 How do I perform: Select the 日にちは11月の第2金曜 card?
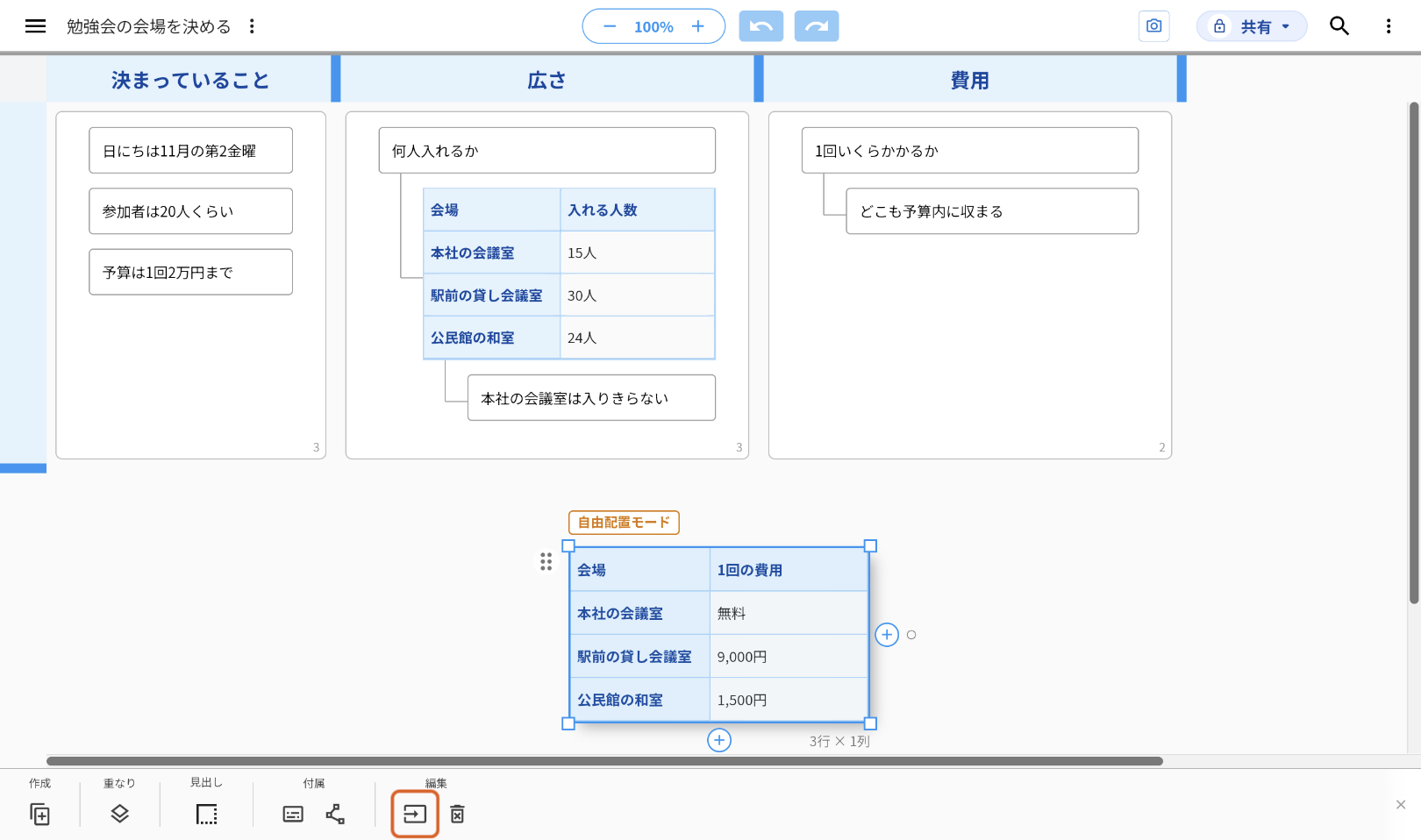point(190,151)
